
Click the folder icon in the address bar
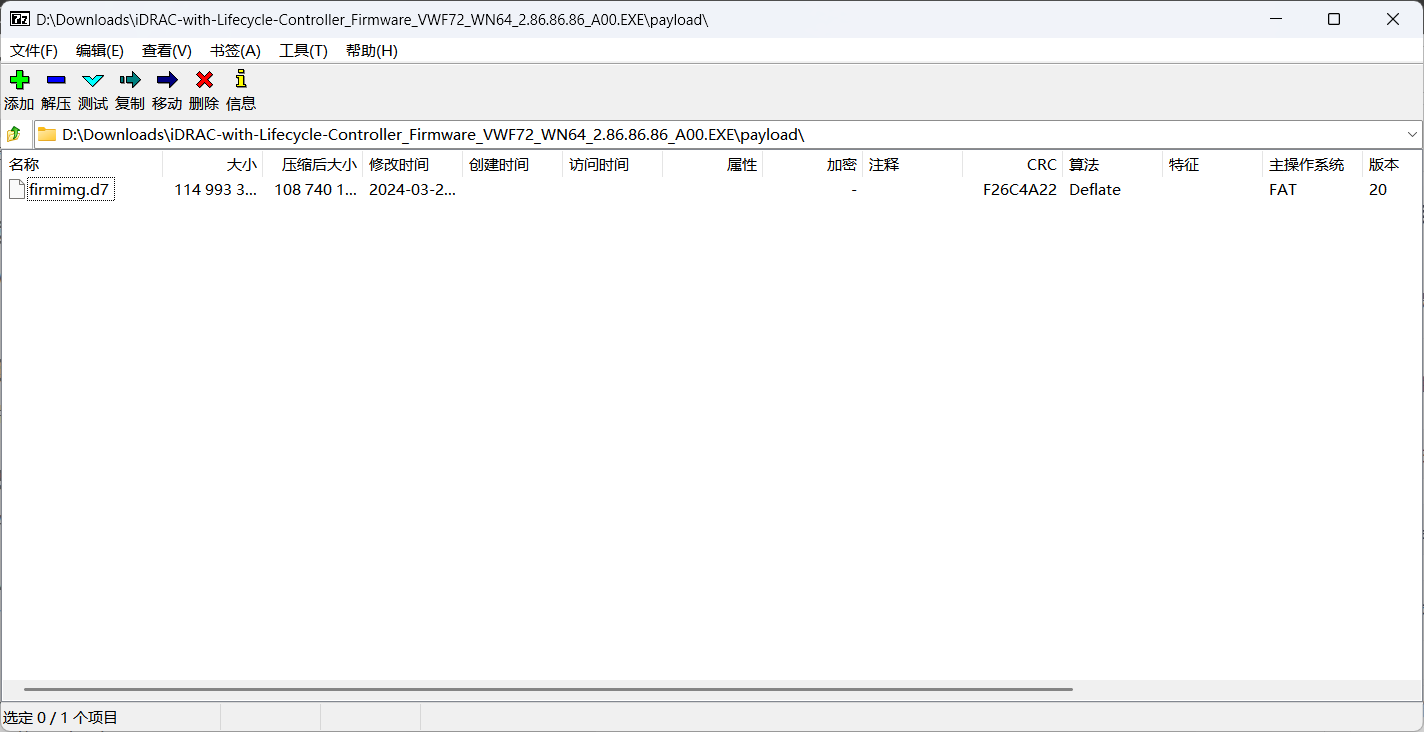47,134
